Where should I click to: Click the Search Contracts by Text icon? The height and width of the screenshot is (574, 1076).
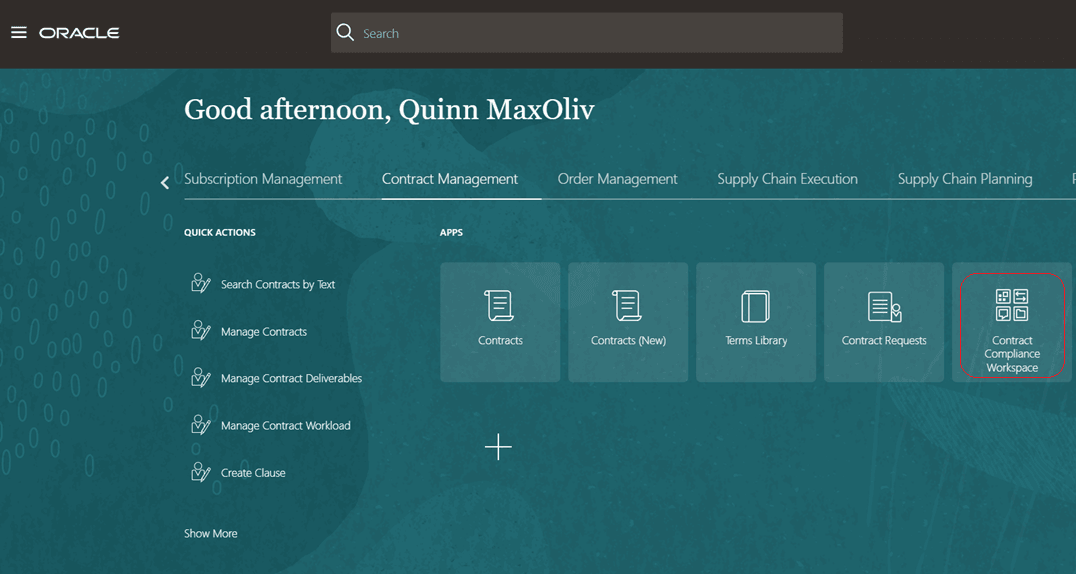pos(200,284)
